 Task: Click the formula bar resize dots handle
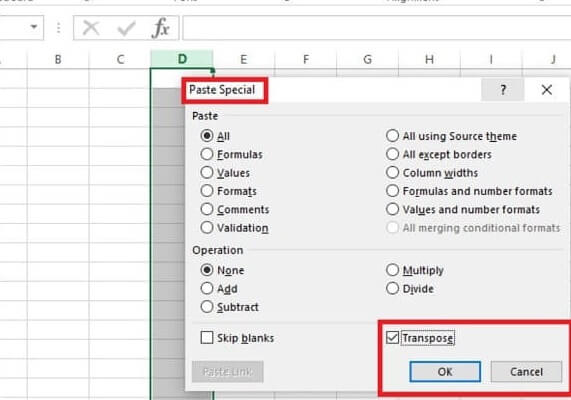click(x=58, y=28)
